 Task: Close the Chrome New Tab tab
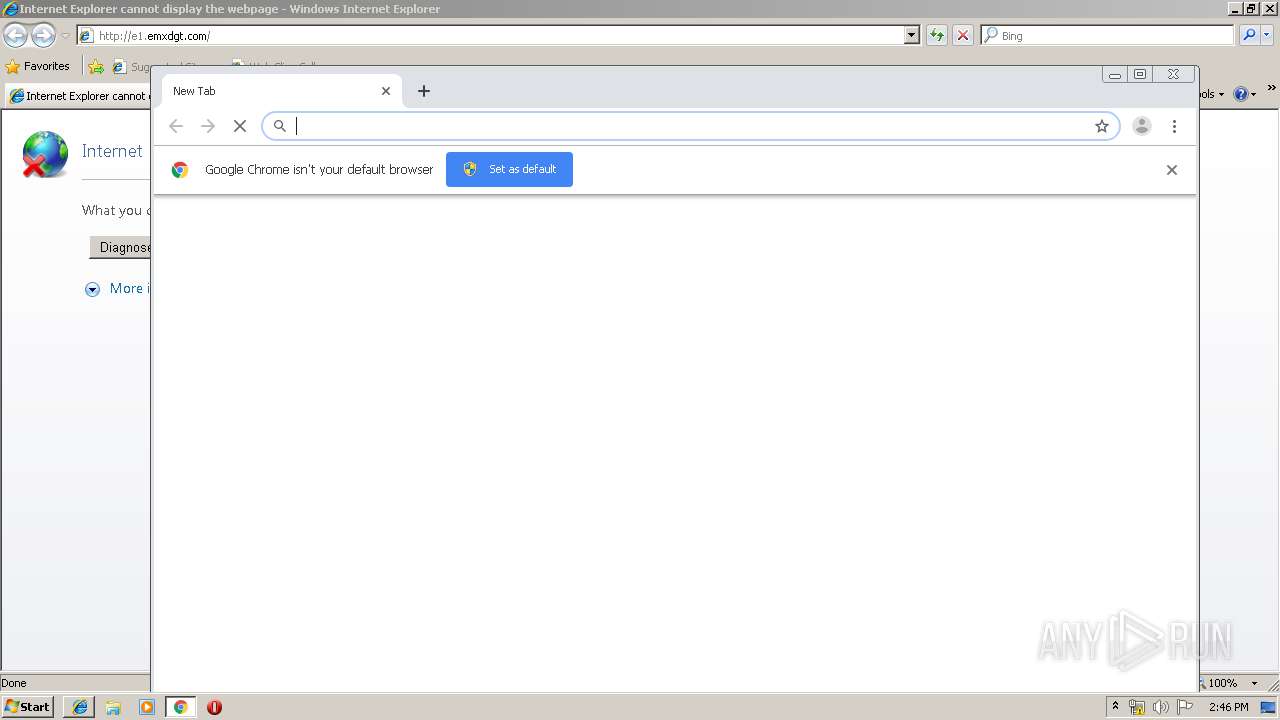[386, 91]
